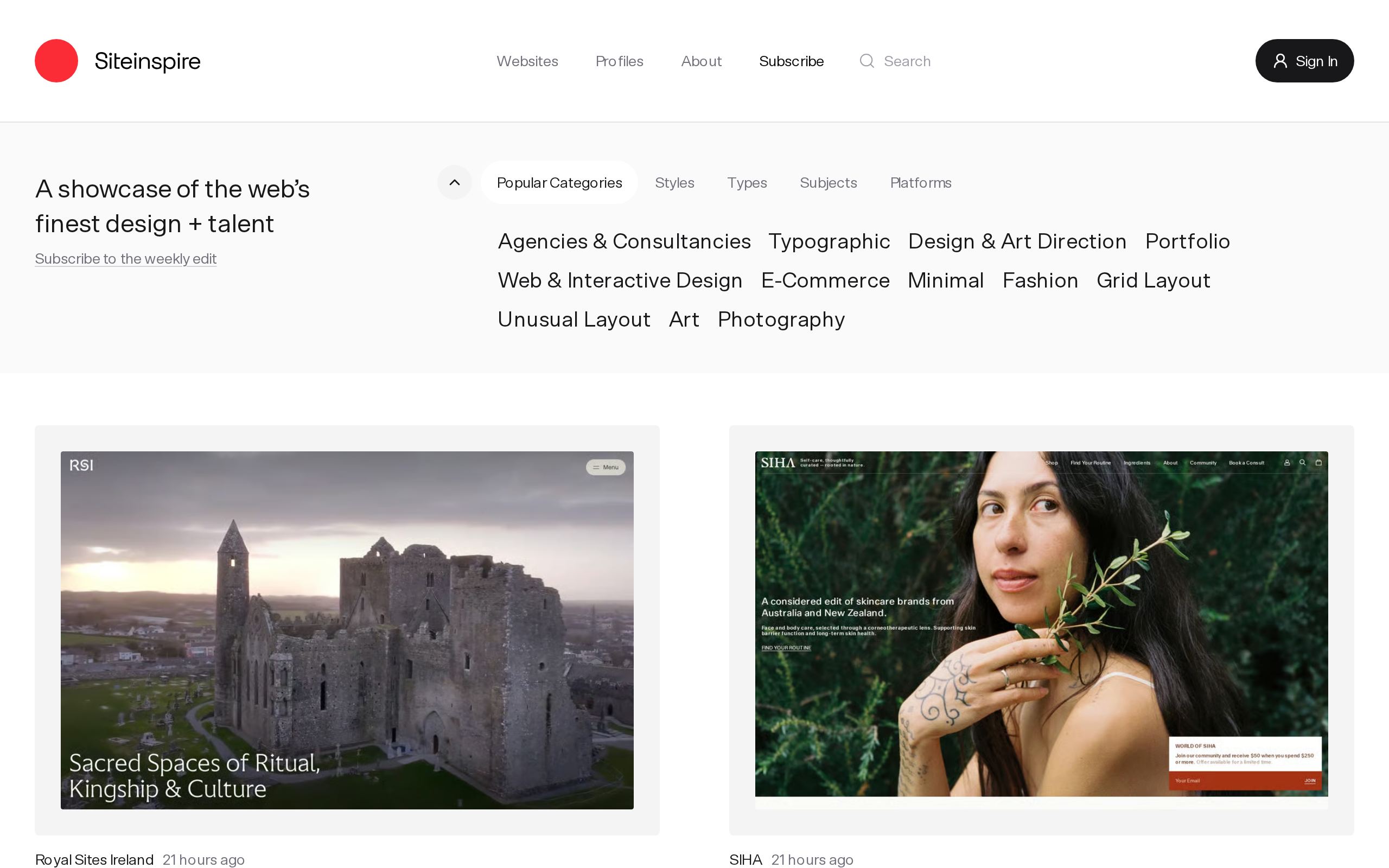
Task: Click the red Siteinspire logo circle
Action: [56, 61]
